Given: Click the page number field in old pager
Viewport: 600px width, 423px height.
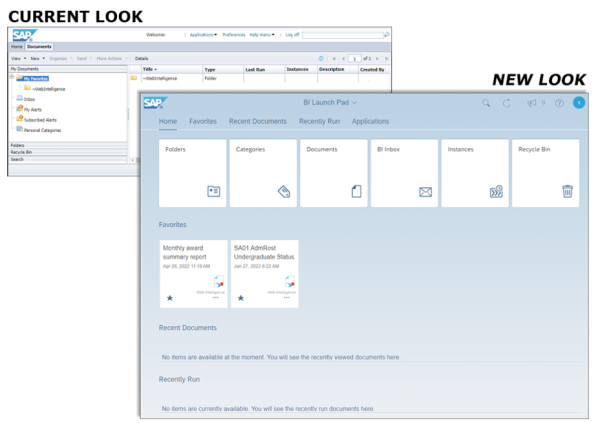Looking at the screenshot, I should 355,59.
